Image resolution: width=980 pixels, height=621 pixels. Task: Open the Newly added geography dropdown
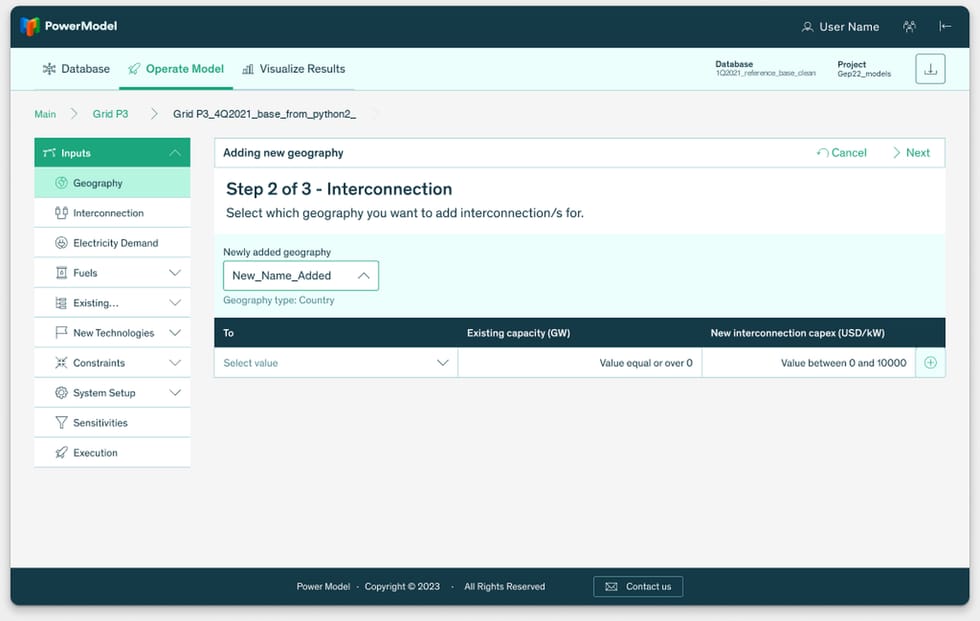(301, 276)
